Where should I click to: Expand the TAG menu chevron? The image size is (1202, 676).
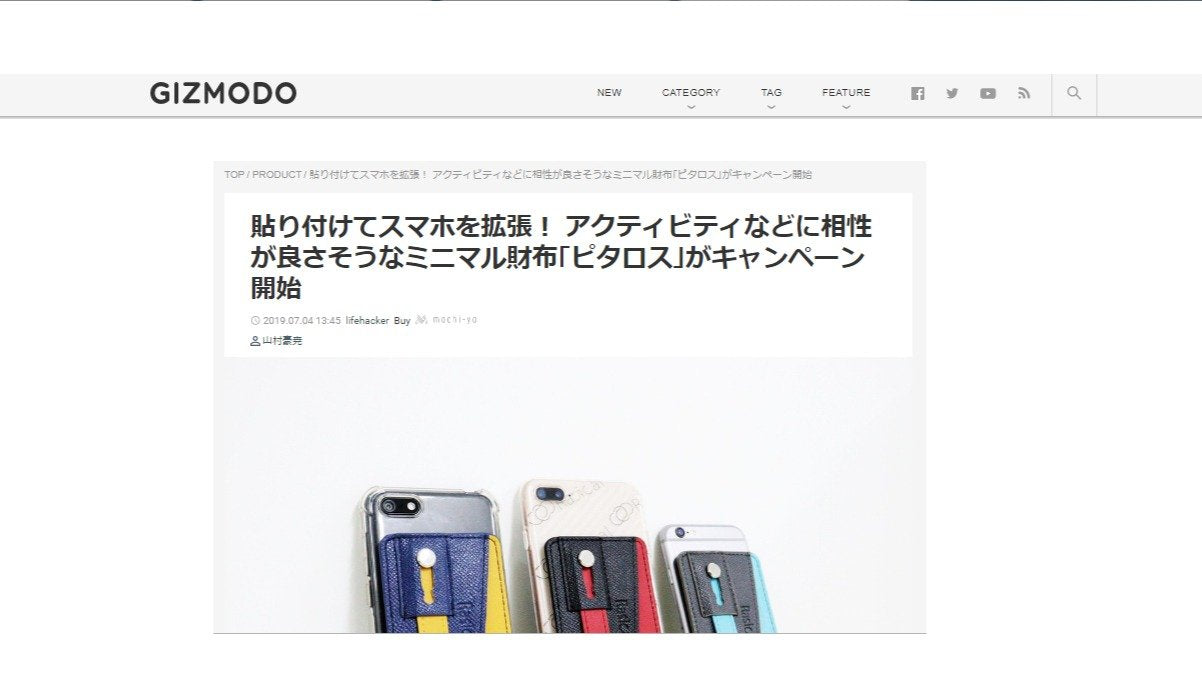click(771, 106)
